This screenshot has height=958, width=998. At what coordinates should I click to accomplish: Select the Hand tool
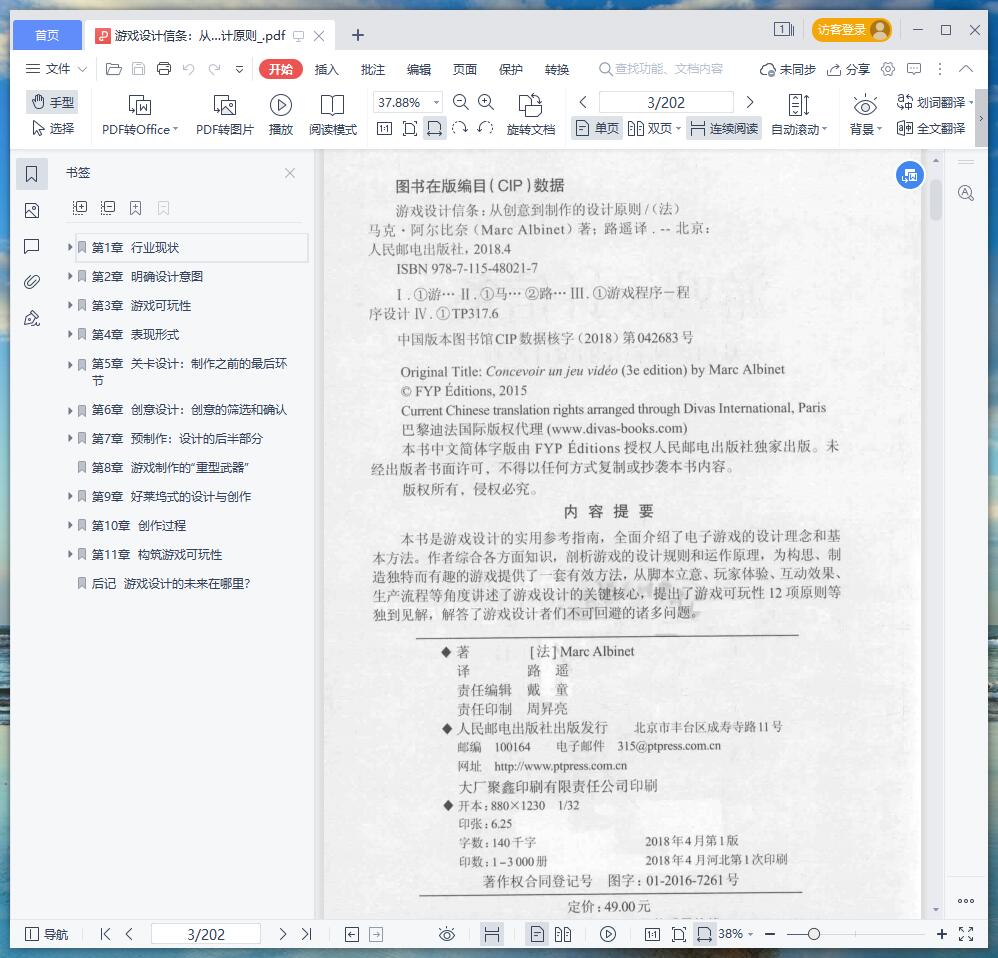click(52, 102)
